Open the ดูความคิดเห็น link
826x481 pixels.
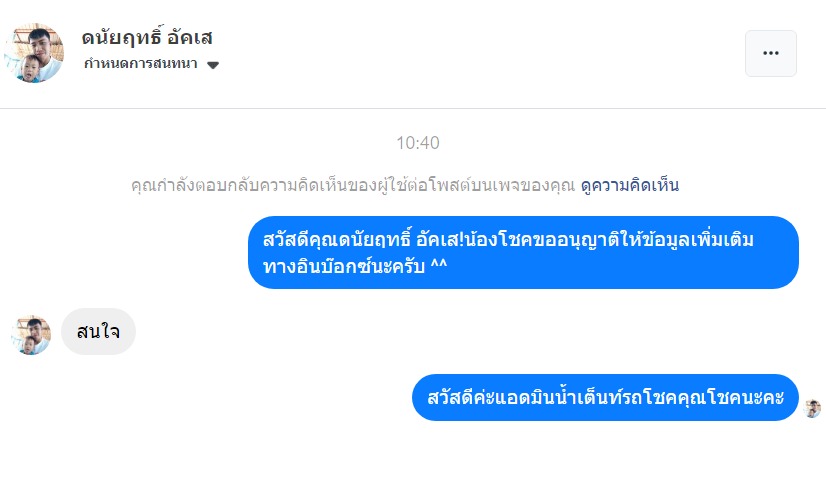[x=630, y=185]
